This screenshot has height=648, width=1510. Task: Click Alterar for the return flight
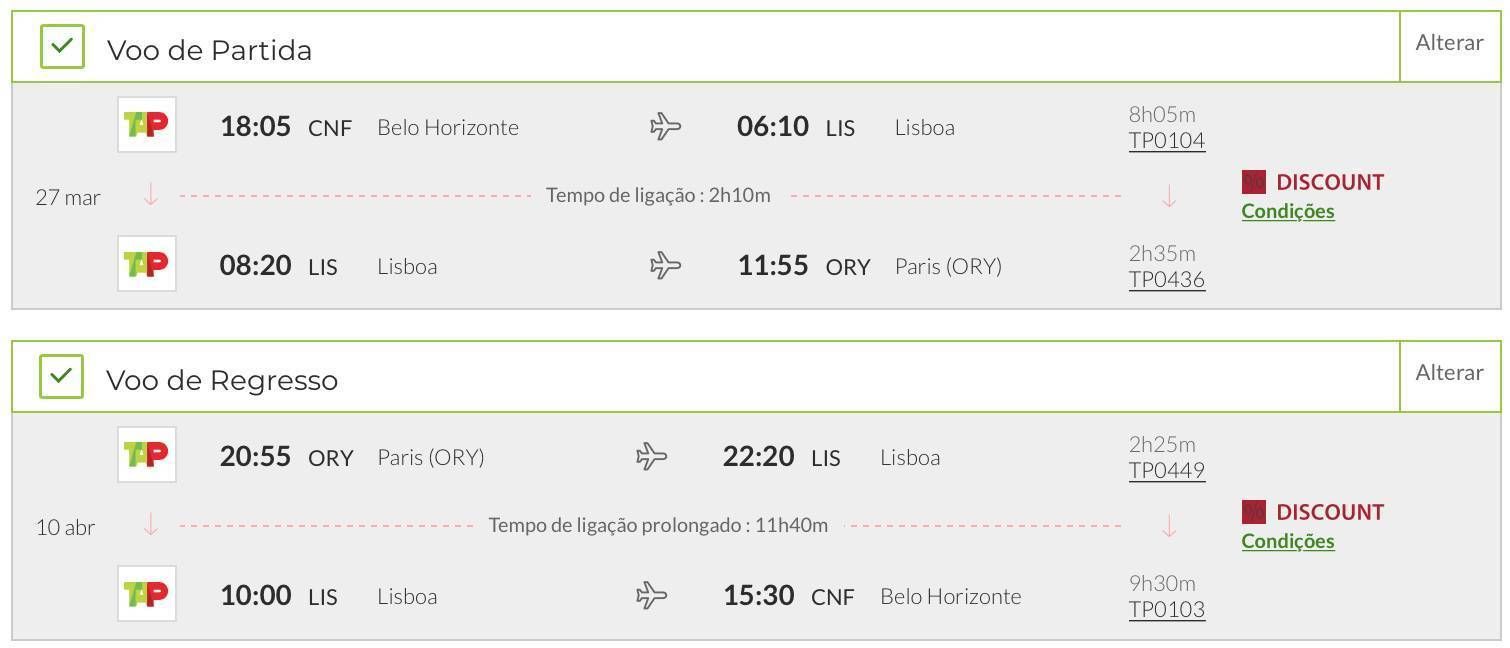click(x=1449, y=373)
